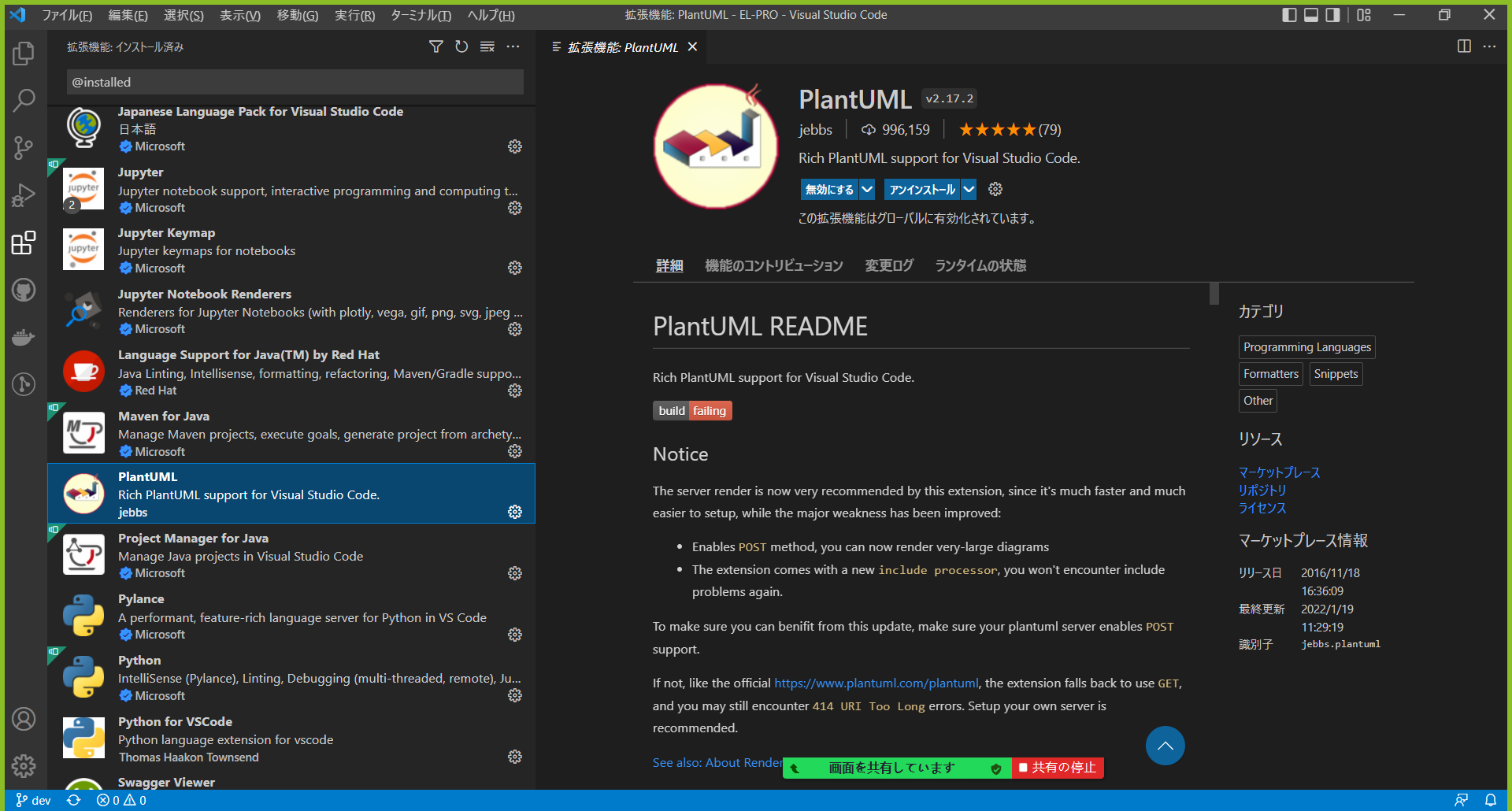Open the Accounts icon at the bottom

pyautogui.click(x=24, y=718)
